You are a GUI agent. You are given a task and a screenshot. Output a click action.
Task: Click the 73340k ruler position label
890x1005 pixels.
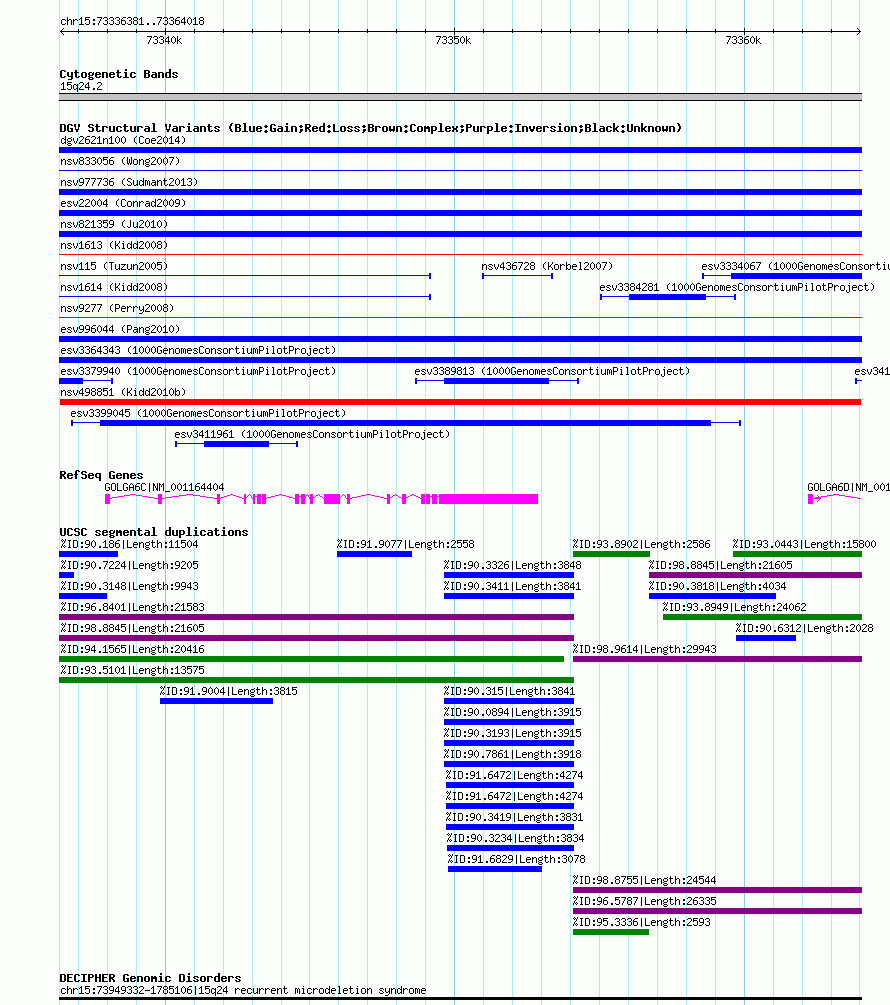click(164, 40)
